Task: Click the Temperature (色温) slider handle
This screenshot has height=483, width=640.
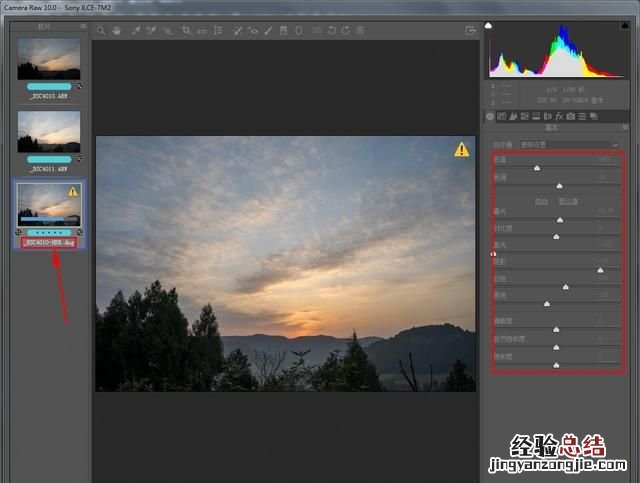Action: pyautogui.click(x=537, y=168)
